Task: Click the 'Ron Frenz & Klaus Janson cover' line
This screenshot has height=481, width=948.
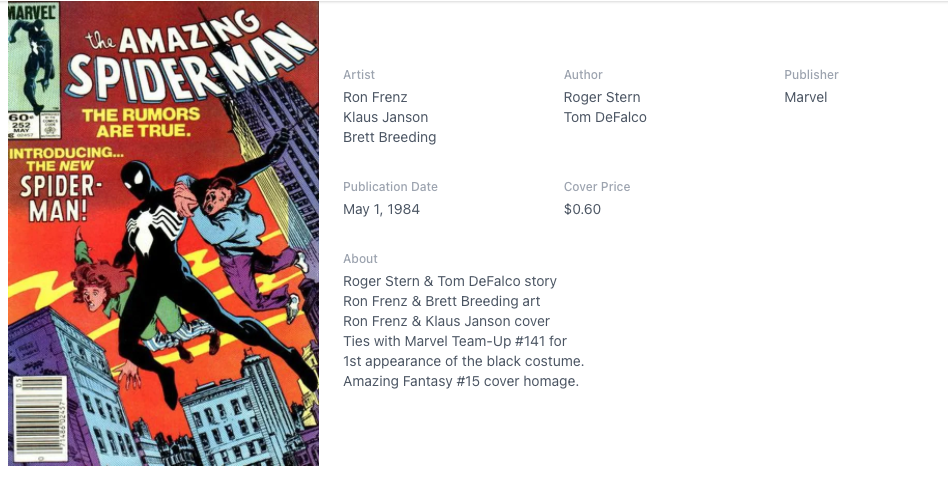Action: pos(446,321)
